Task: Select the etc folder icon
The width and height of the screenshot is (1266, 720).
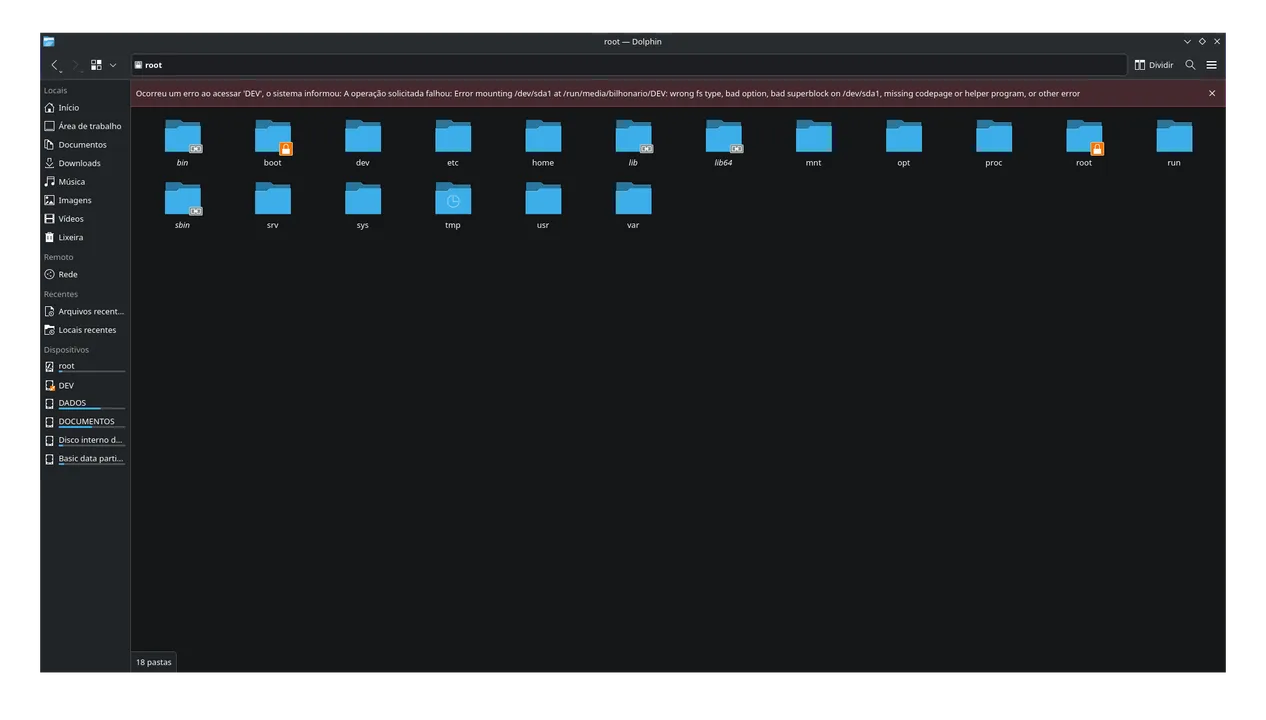Action: click(x=453, y=137)
